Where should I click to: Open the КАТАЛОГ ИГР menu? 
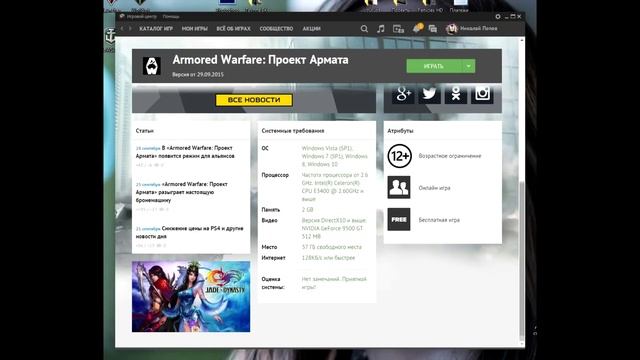[x=156, y=29]
